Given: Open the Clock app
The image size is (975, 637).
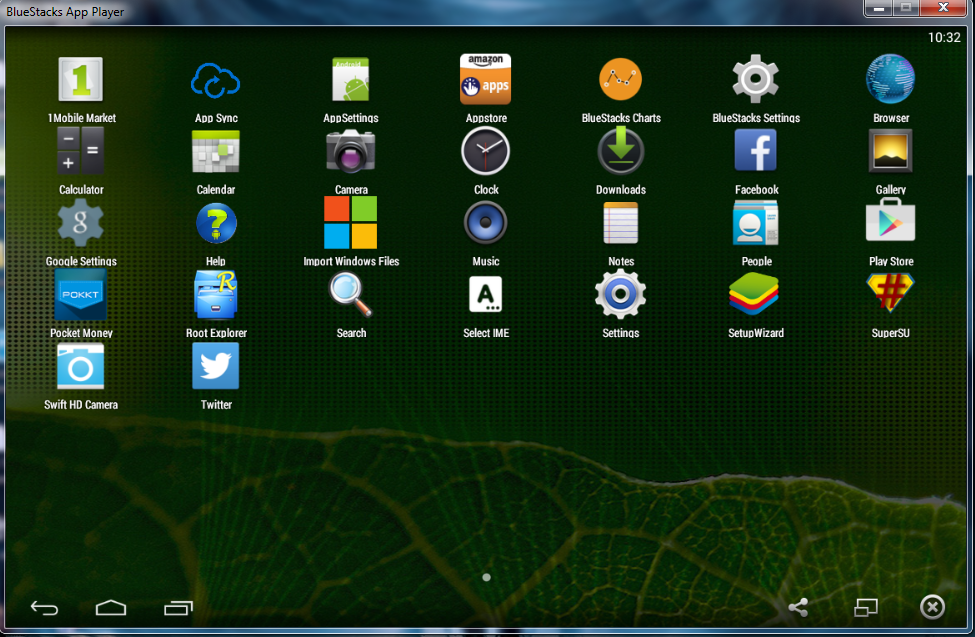Looking at the screenshot, I should [486, 151].
